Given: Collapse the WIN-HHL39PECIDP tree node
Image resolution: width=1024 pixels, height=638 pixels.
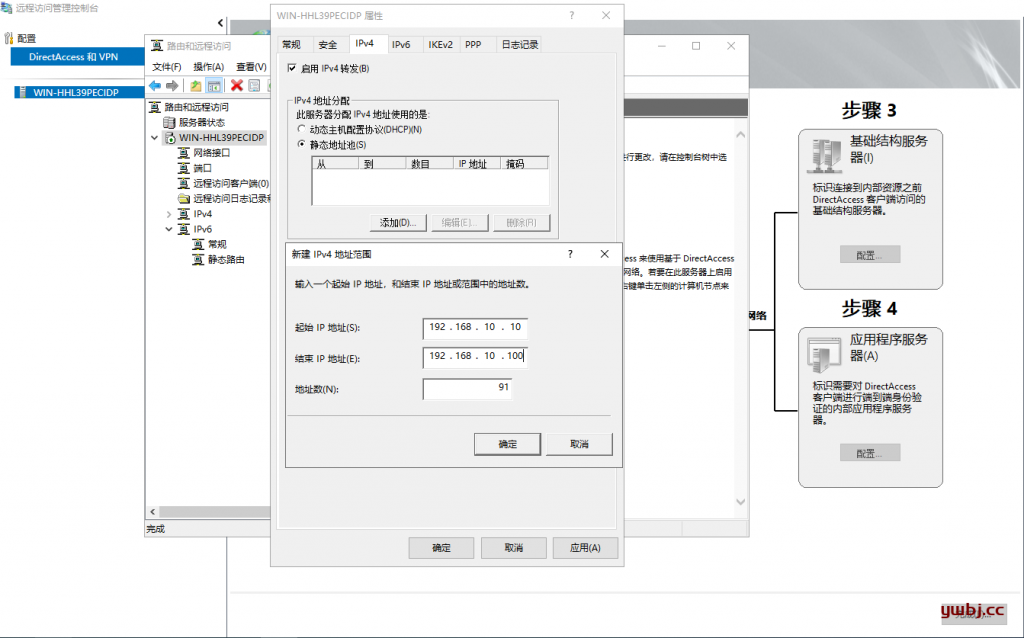Looking at the screenshot, I should (155, 138).
